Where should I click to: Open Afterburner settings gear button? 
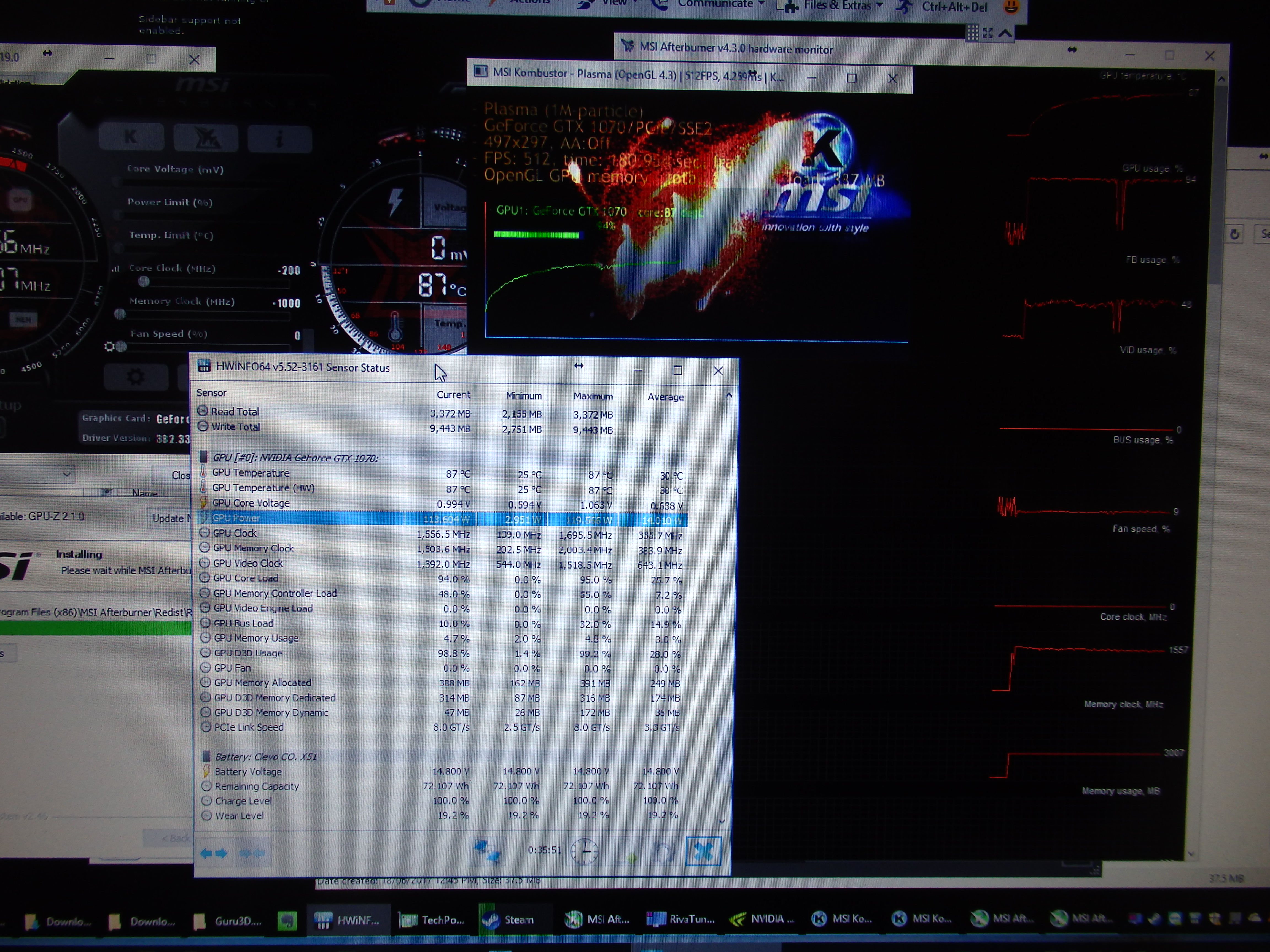(x=136, y=377)
